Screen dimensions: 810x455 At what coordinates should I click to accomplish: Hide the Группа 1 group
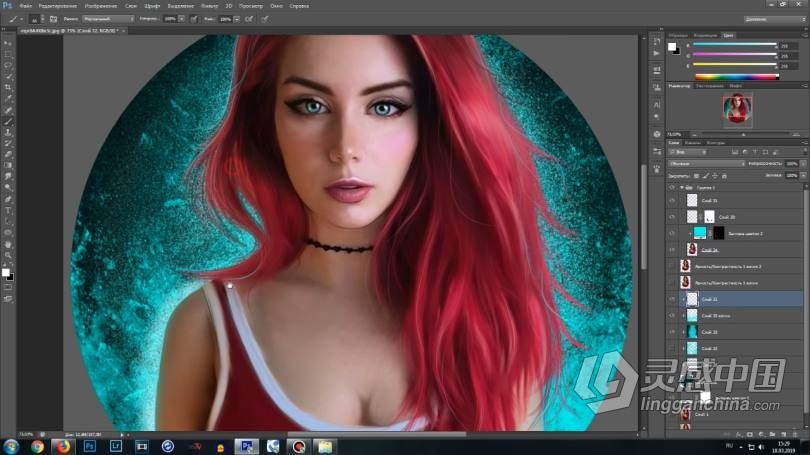click(672, 187)
